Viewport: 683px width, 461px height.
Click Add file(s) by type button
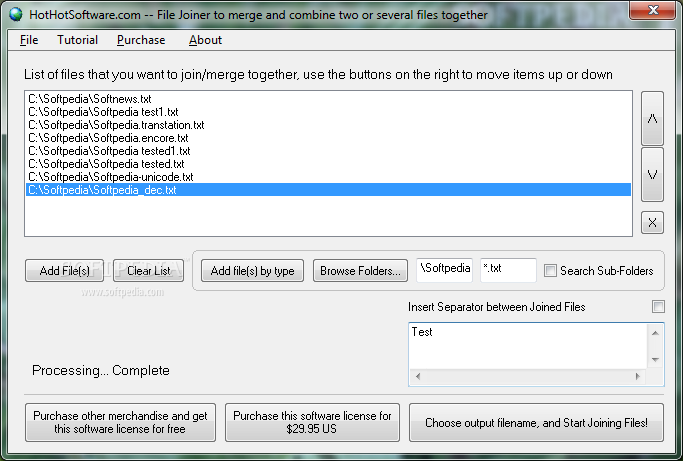pyautogui.click(x=252, y=271)
